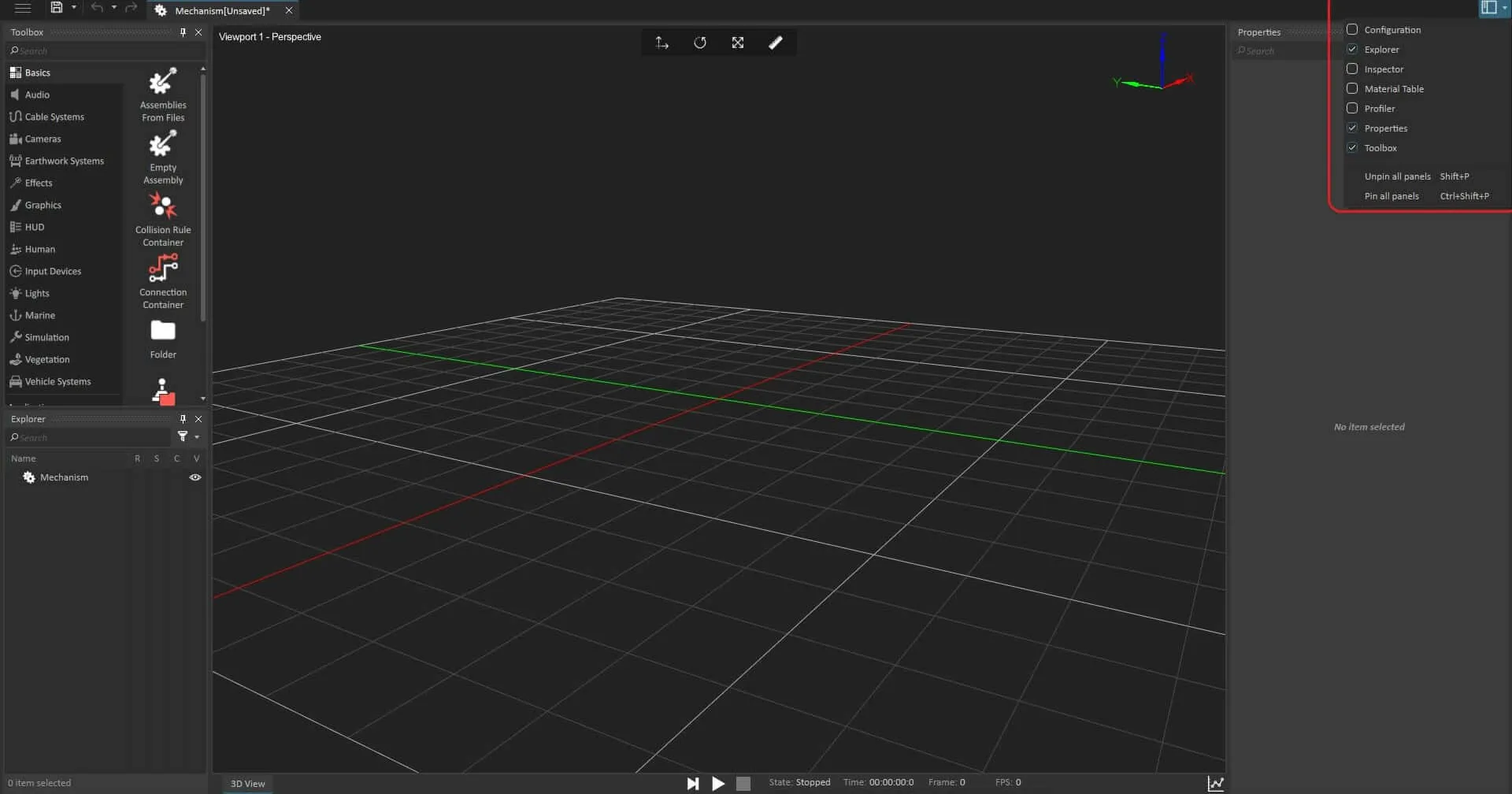Toggle visibility of the Mechanism node
This screenshot has height=794, width=1512.
(x=195, y=477)
